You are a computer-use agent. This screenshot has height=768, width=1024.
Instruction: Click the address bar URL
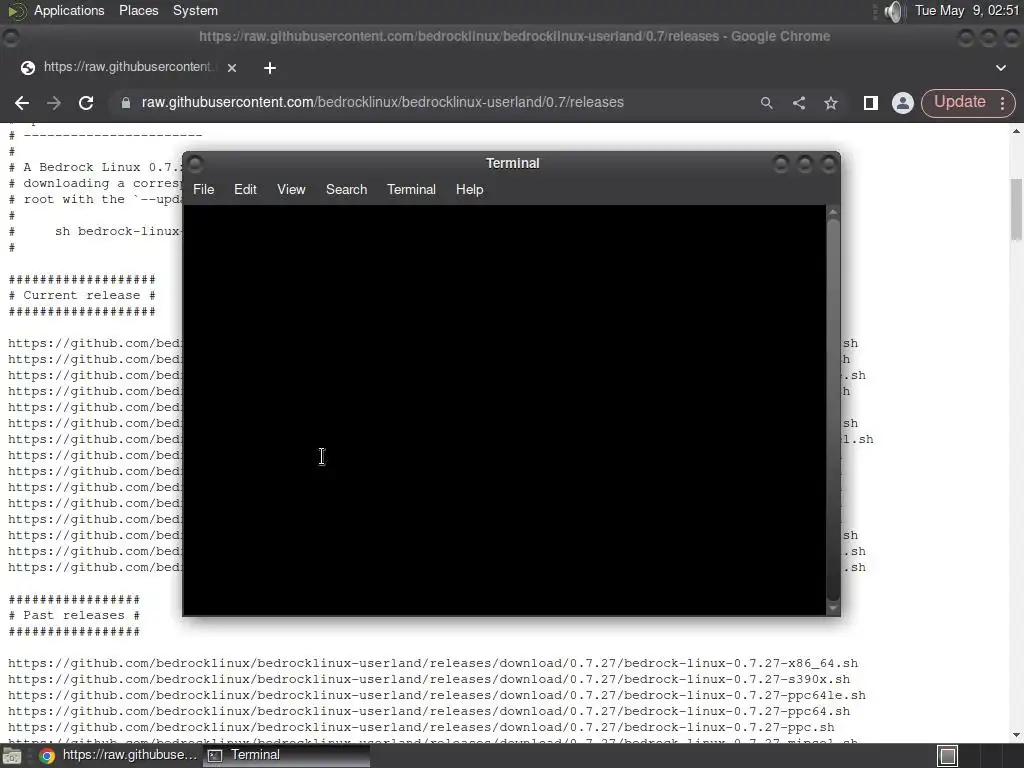pyautogui.click(x=383, y=103)
